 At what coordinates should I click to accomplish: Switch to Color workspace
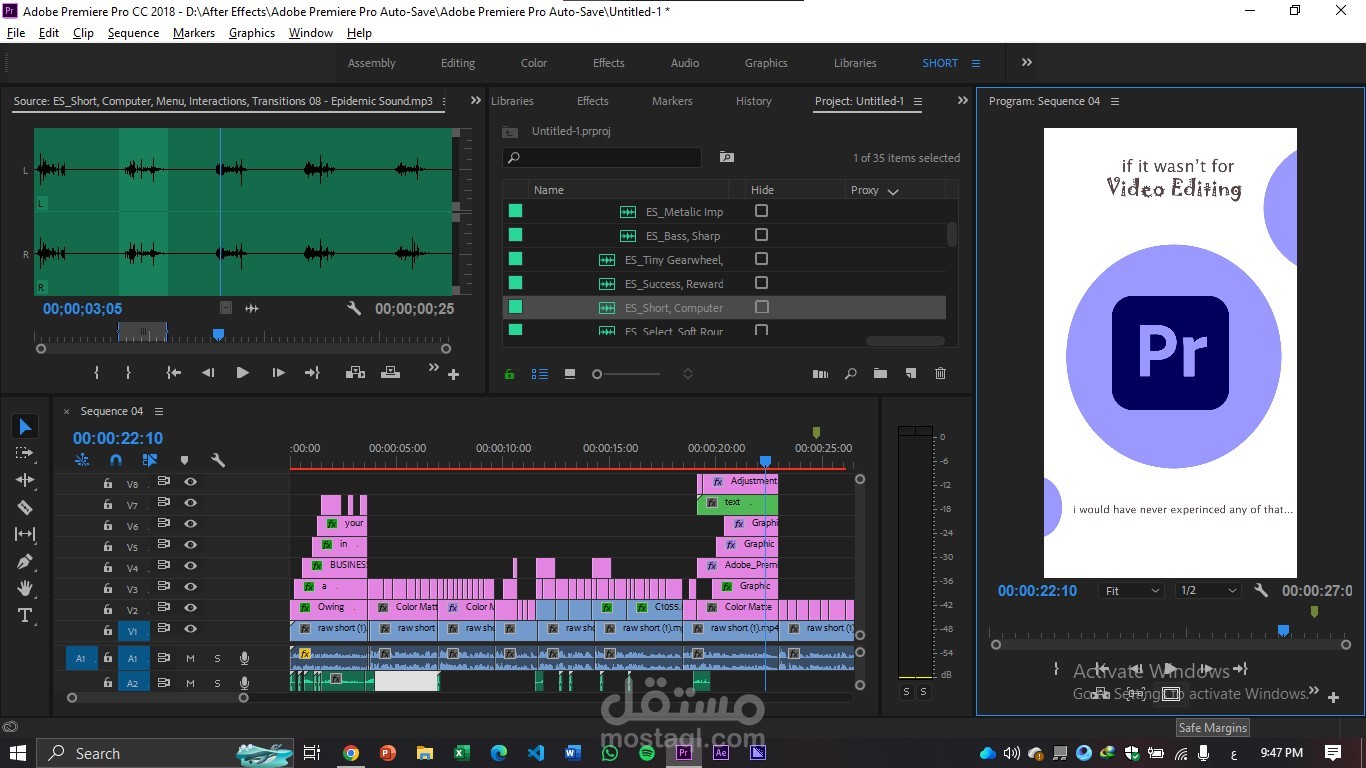click(x=534, y=63)
